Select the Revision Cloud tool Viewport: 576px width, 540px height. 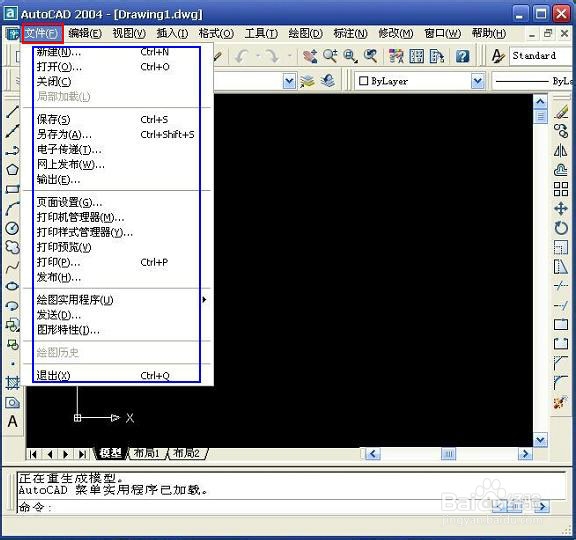[12, 247]
